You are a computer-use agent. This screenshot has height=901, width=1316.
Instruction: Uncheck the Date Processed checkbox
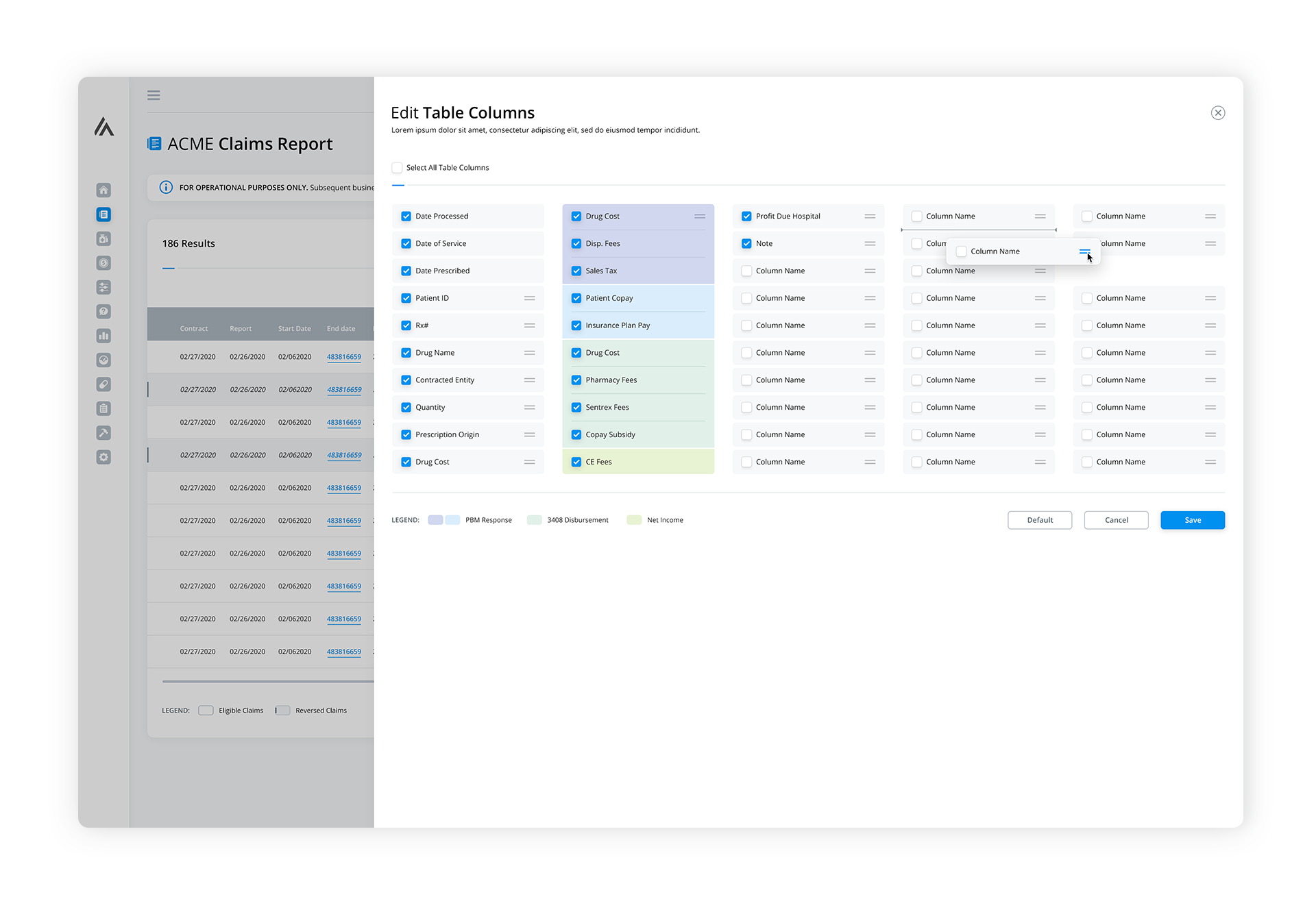tap(406, 216)
